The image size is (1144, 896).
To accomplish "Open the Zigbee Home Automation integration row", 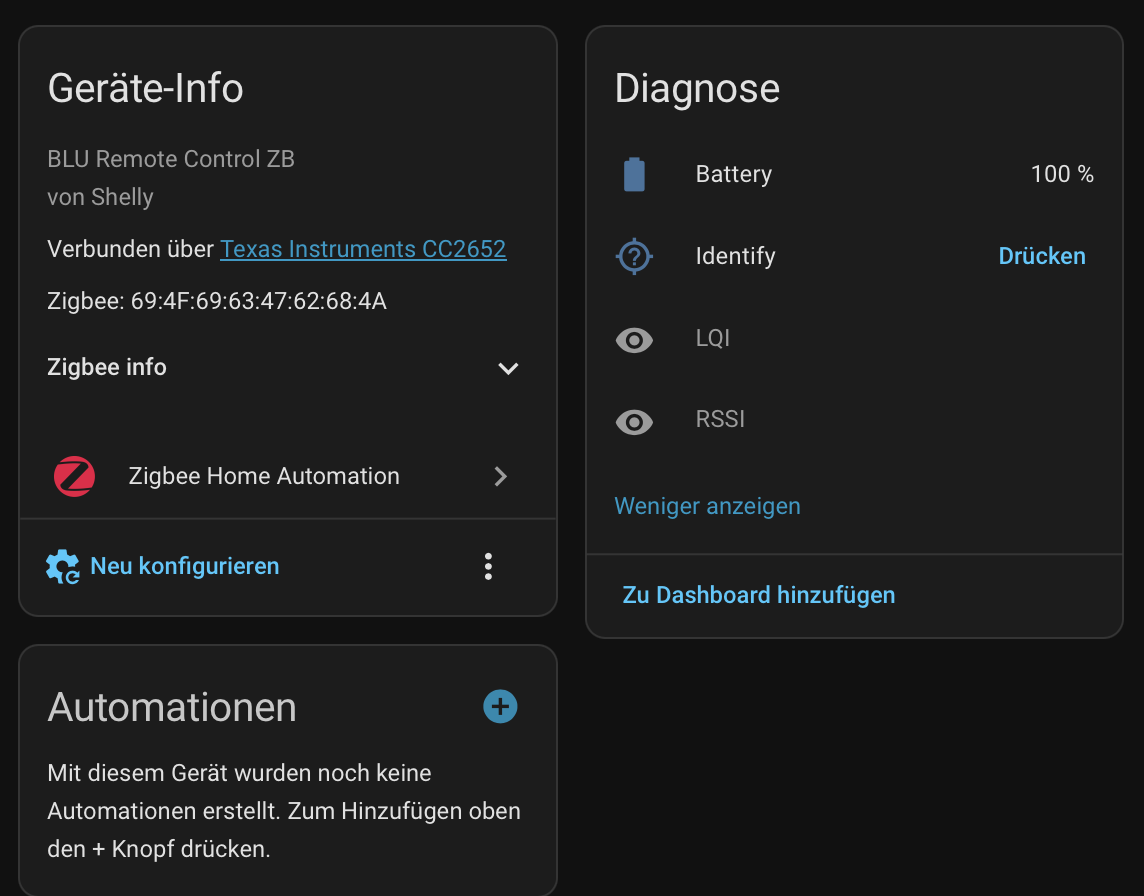I will point(264,476).
